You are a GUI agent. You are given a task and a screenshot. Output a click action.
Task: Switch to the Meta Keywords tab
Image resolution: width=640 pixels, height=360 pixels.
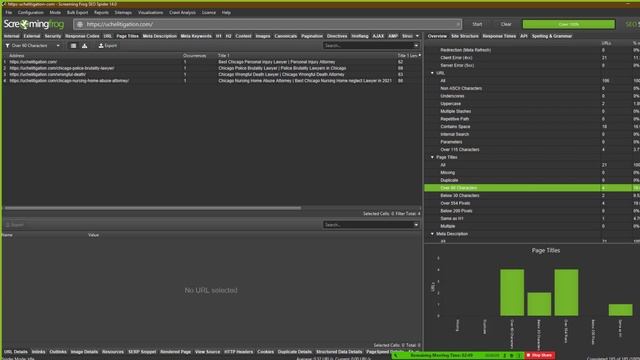click(x=196, y=36)
